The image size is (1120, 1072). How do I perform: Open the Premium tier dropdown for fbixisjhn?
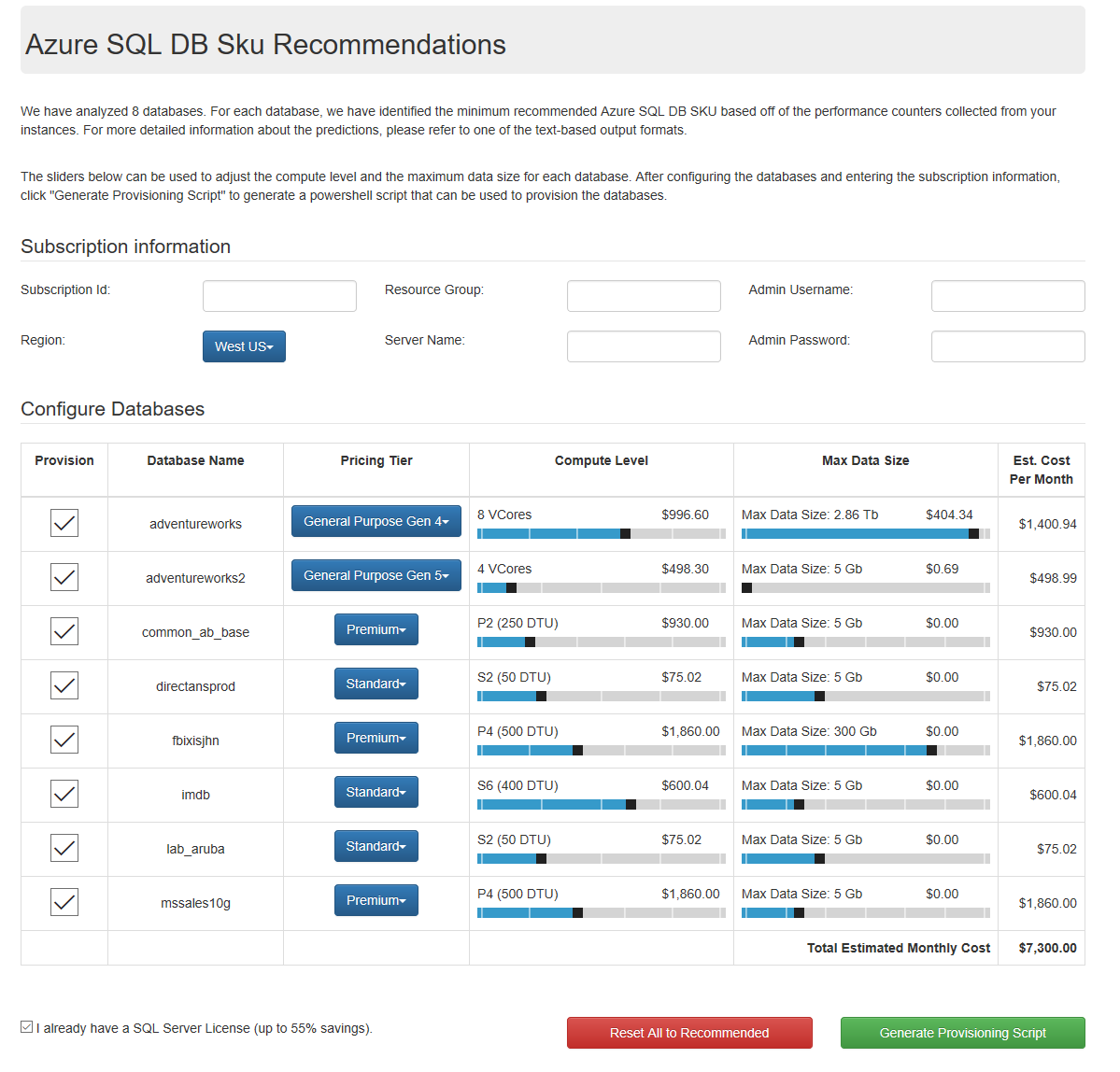click(x=376, y=737)
